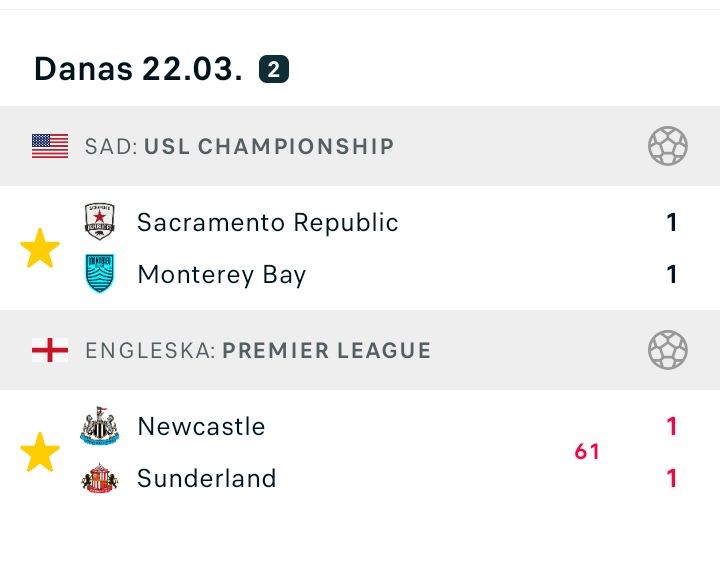This screenshot has height=583, width=720.
Task: Click the USA flag icon
Action: tap(50, 146)
